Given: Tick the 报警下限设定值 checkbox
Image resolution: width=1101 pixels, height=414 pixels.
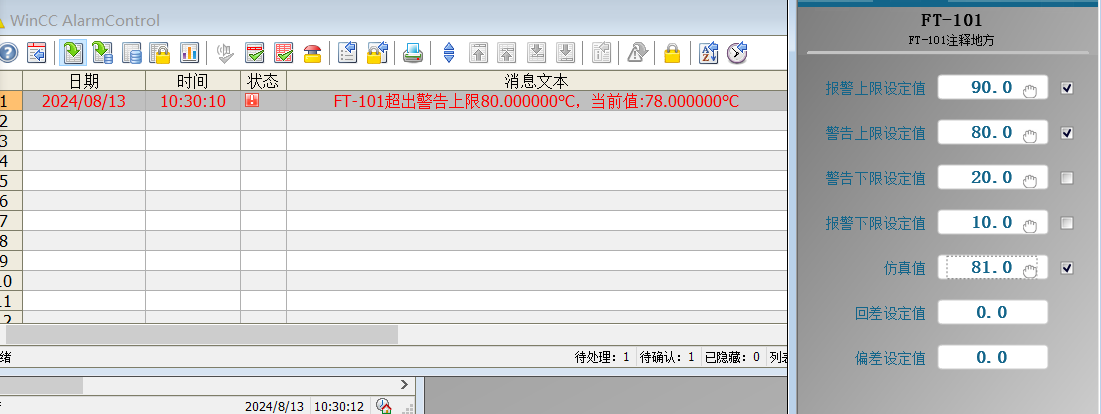Looking at the screenshot, I should pyautogui.click(x=1067, y=222).
